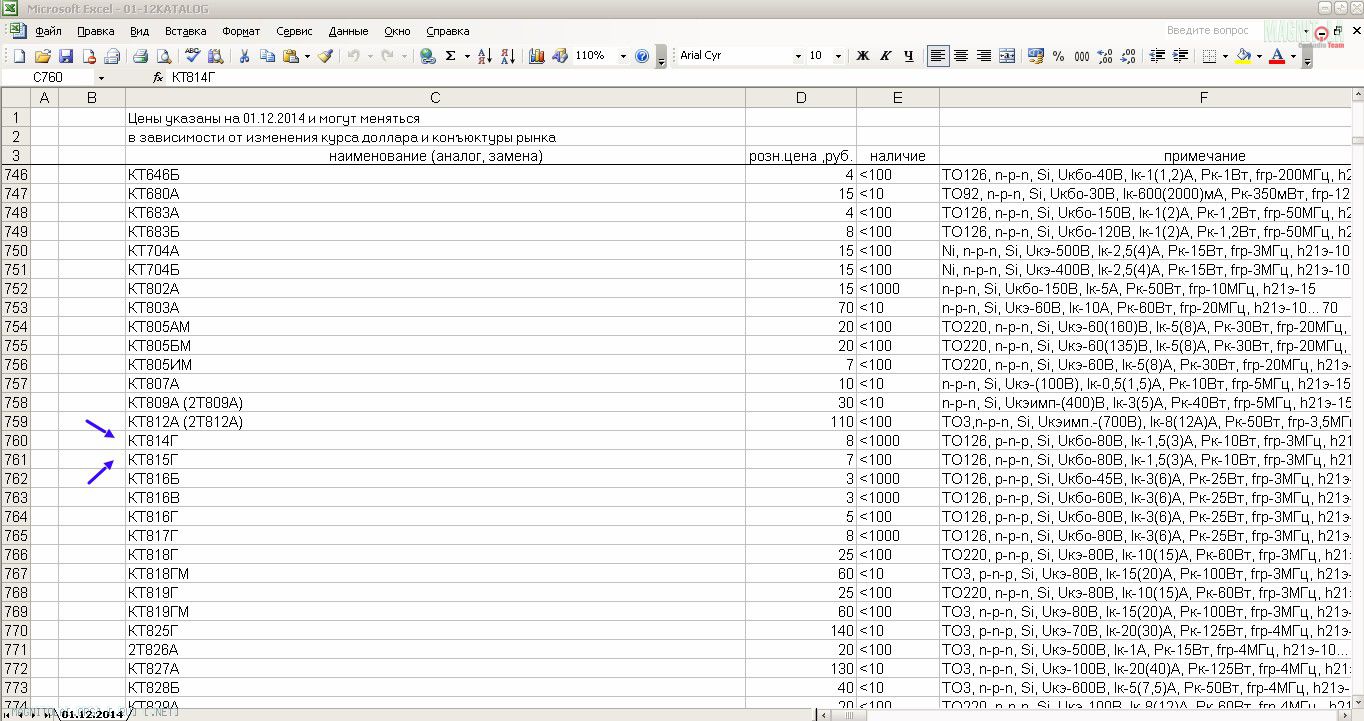This screenshot has height=721, width=1364.
Task: Click the Merge and Center icon
Action: 1007,56
